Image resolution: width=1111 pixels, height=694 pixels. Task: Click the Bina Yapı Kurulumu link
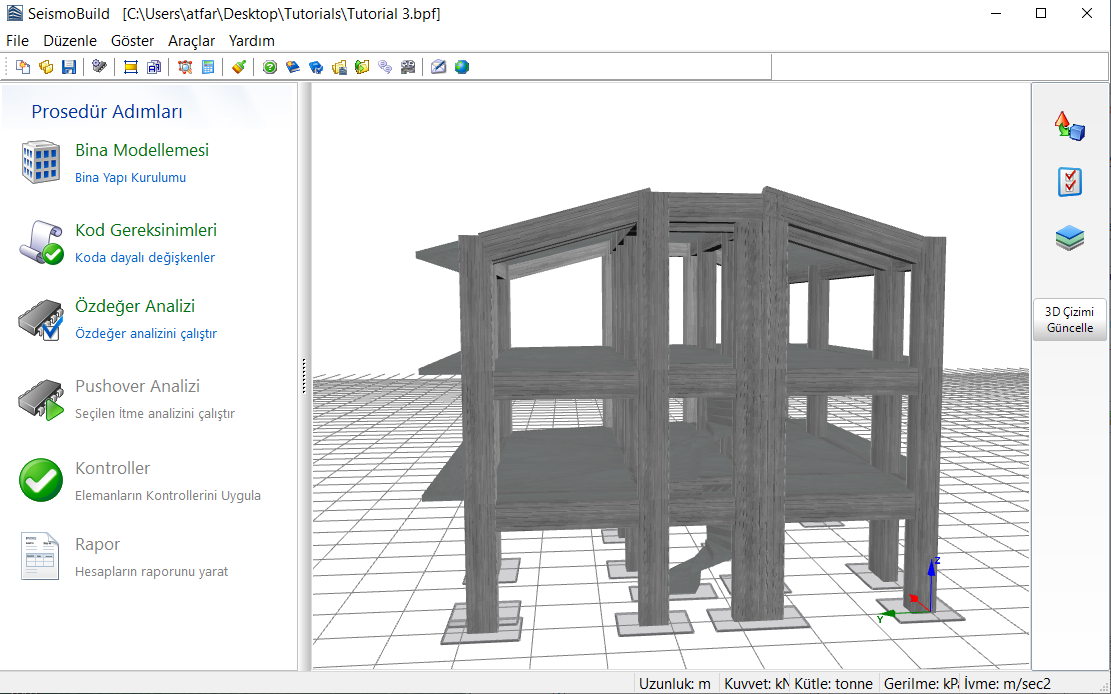pos(130,177)
